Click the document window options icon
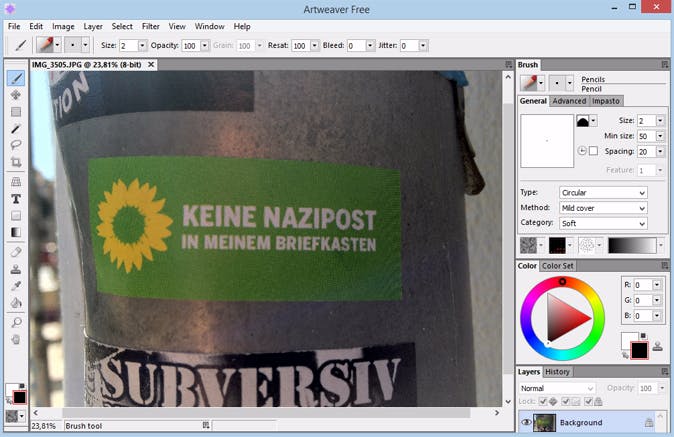This screenshot has height=437, width=674. coord(509,65)
